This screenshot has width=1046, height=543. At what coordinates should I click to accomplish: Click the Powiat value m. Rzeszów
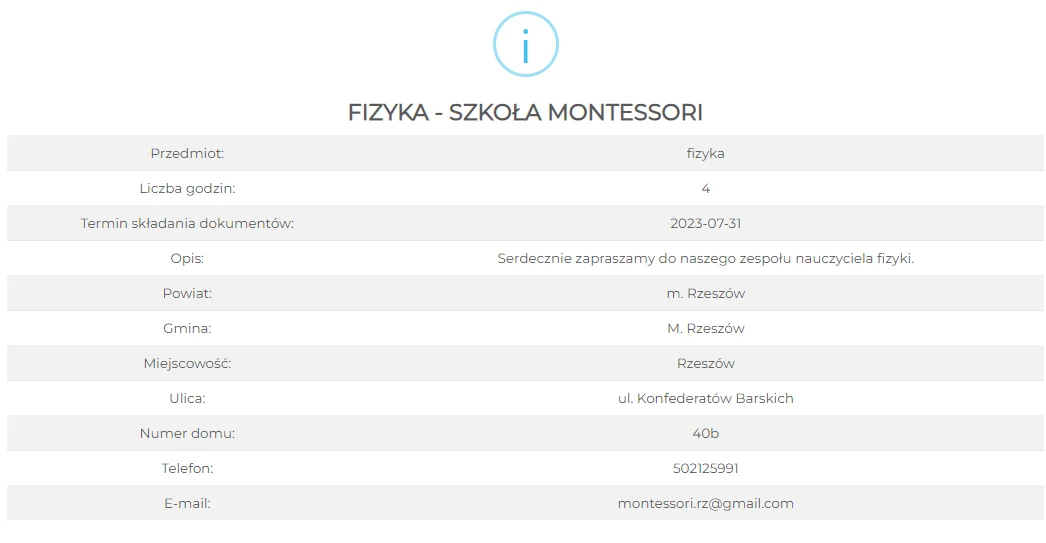click(705, 294)
